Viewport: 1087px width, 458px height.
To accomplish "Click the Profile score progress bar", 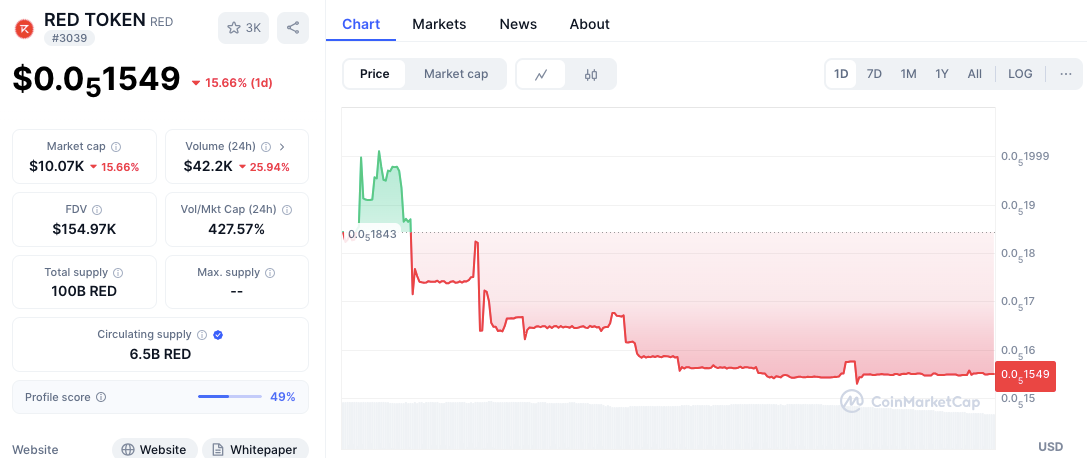I will [x=229, y=397].
